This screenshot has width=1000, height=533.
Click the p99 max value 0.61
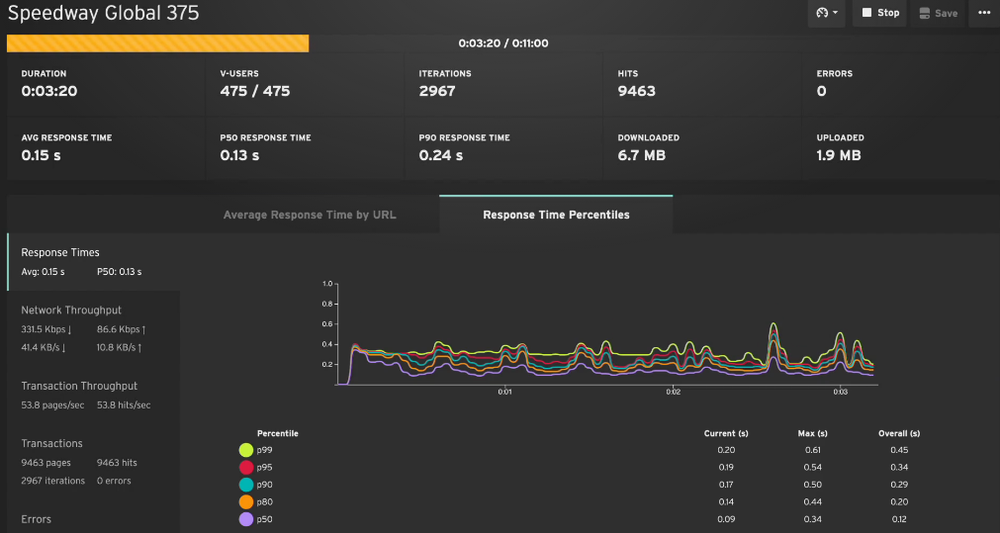[x=812, y=450]
